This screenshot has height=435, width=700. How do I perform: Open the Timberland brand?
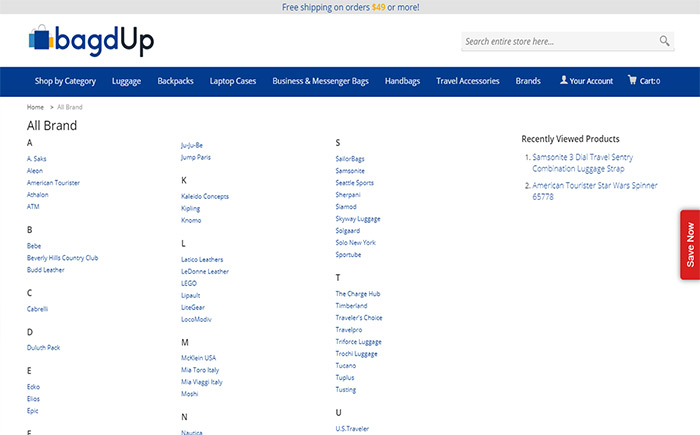pyautogui.click(x=351, y=306)
